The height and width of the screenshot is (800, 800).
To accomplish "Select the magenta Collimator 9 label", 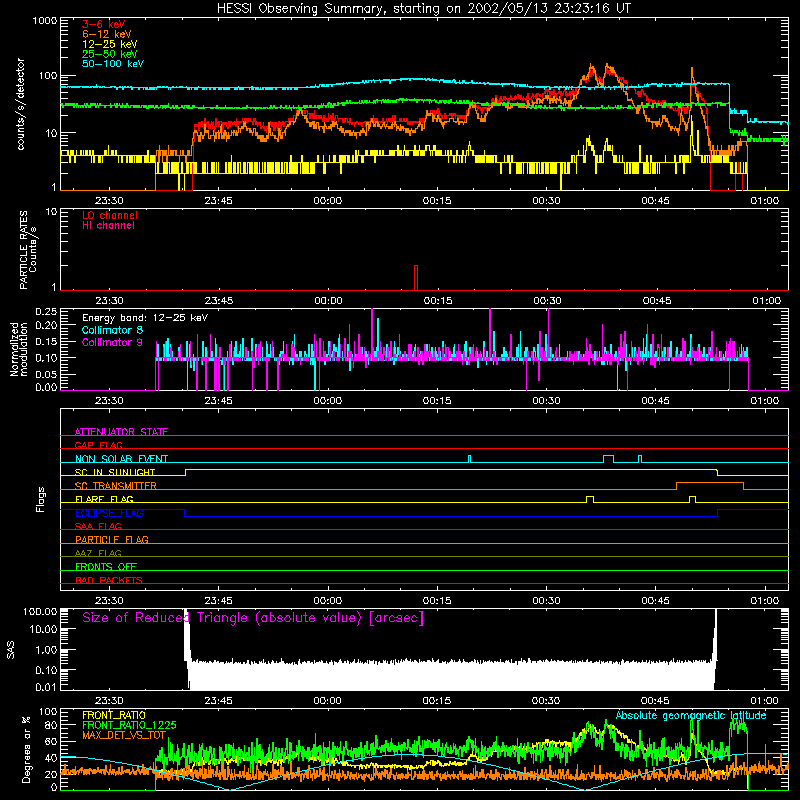I will point(112,342).
